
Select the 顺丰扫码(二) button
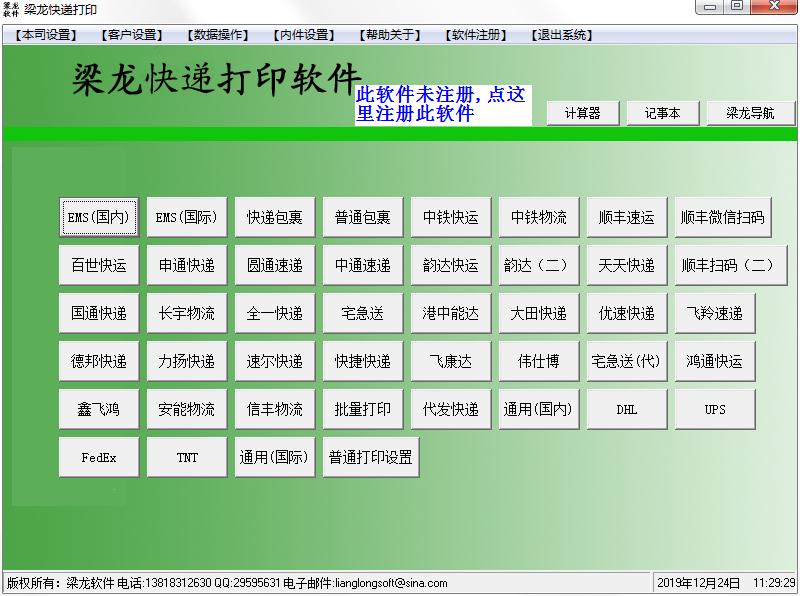click(731, 265)
